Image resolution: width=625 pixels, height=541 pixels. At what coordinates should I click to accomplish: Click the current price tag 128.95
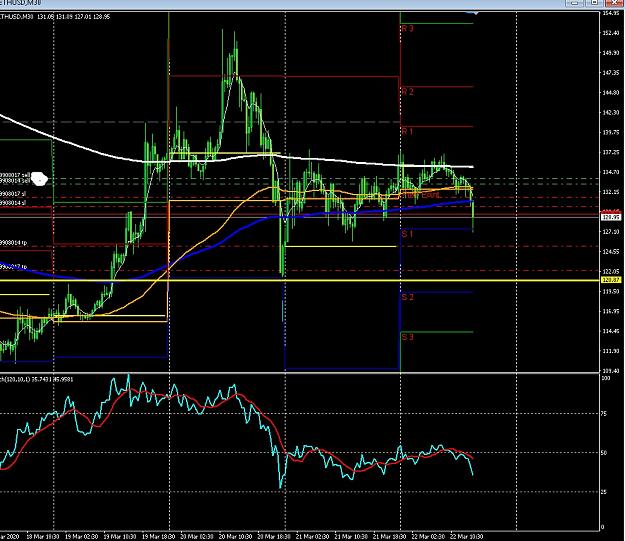click(611, 217)
